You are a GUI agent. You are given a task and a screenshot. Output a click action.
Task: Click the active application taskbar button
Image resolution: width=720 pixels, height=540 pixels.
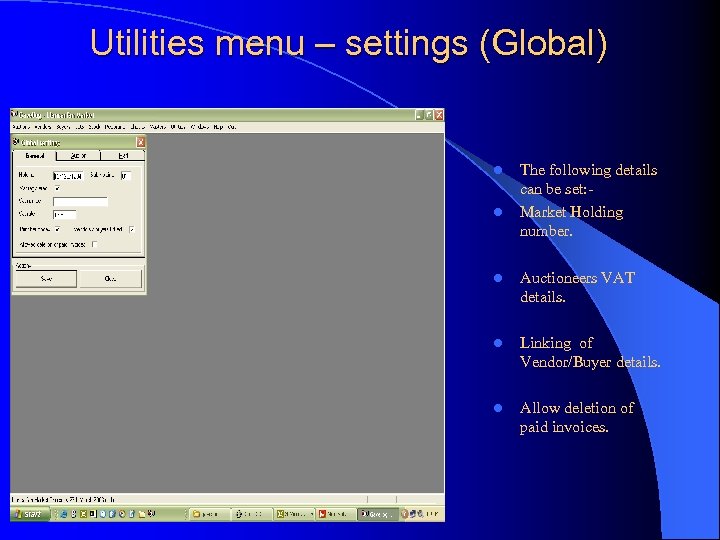pyautogui.click(x=378, y=514)
